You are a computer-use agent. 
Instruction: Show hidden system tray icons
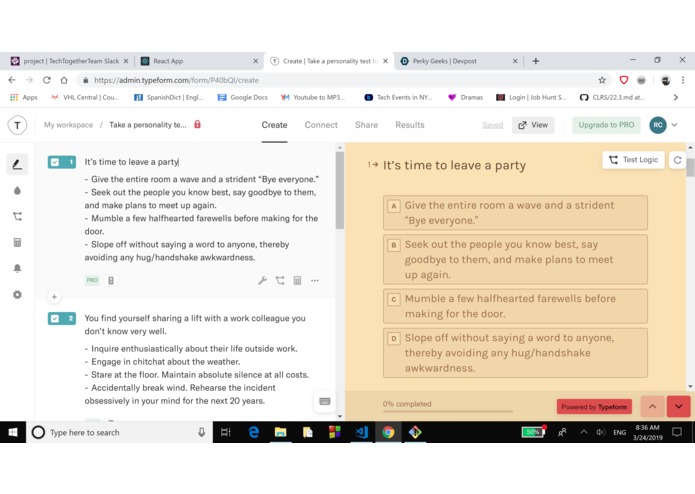pos(584,432)
